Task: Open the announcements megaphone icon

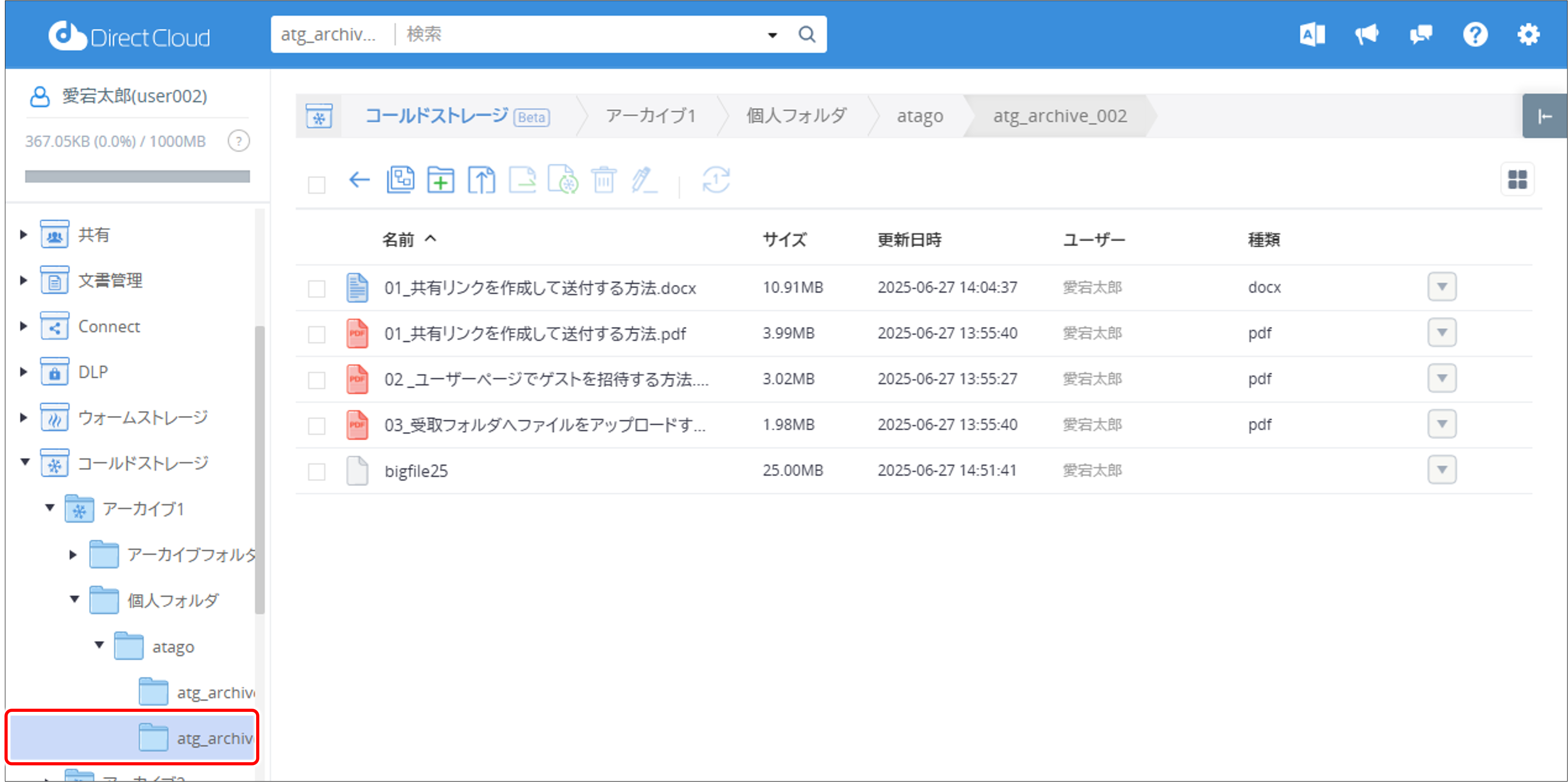Action: 1367,34
